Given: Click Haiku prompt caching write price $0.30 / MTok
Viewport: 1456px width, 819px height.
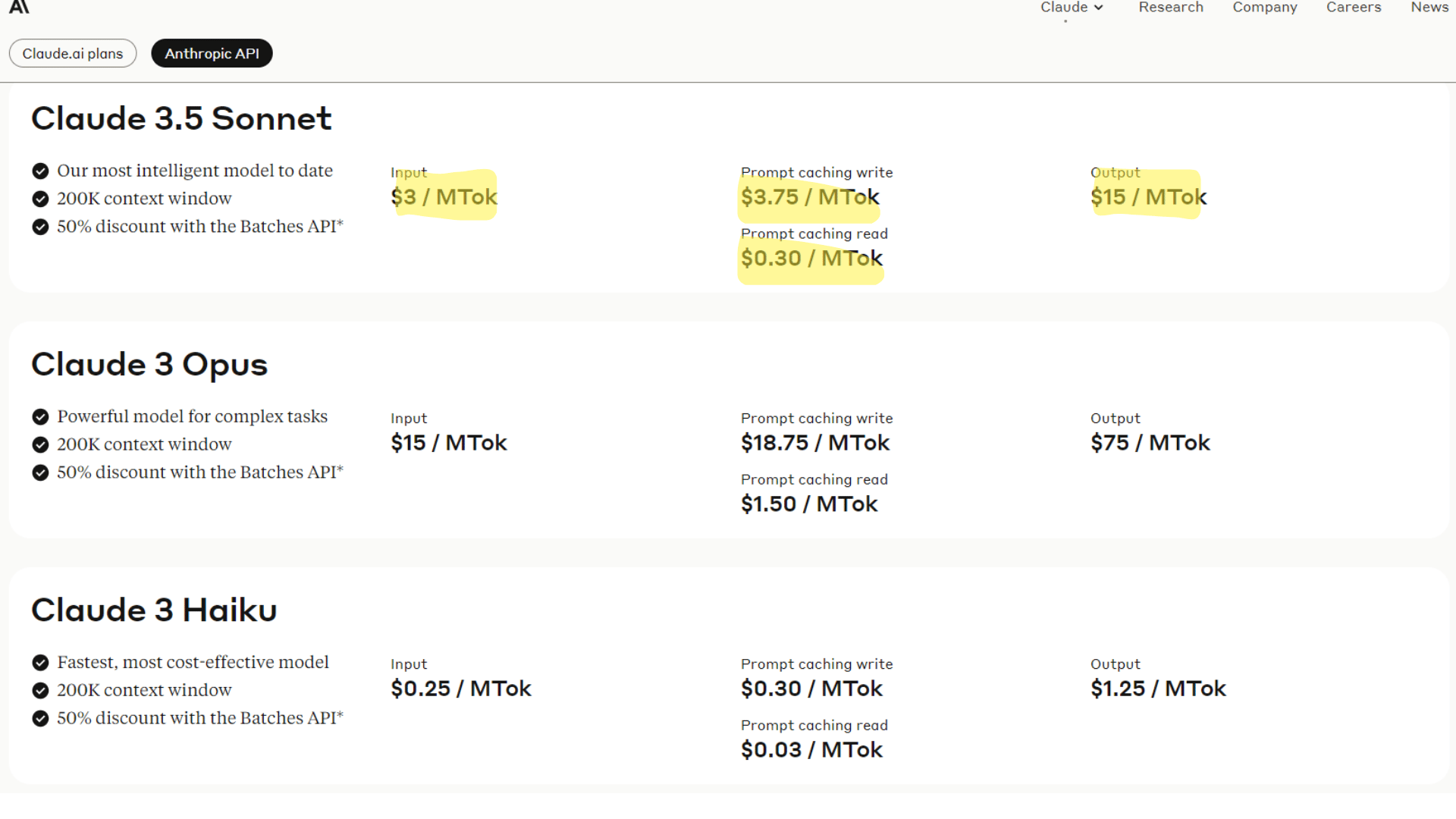Looking at the screenshot, I should pos(811,689).
